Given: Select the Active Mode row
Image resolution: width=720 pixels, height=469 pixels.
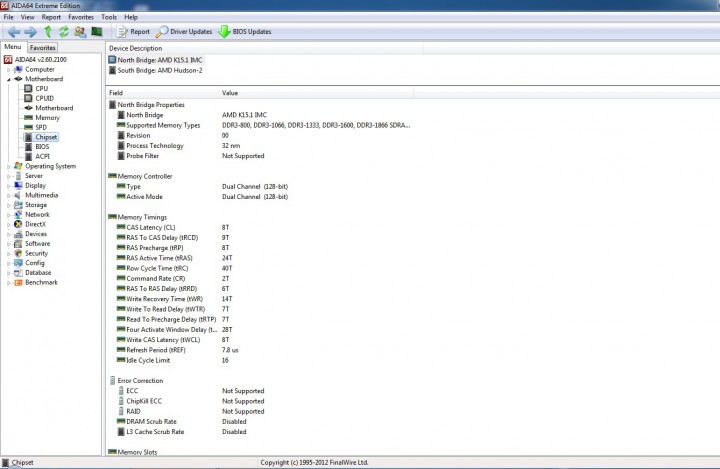Looking at the screenshot, I should pos(202,197).
